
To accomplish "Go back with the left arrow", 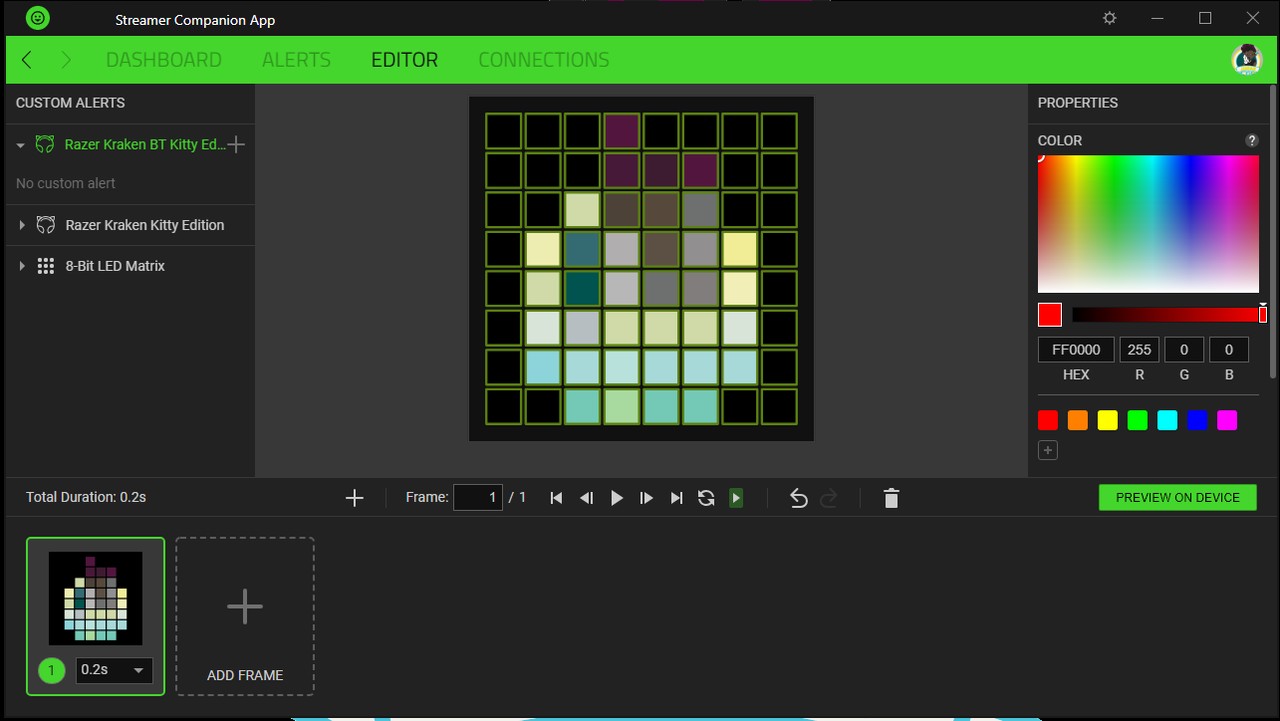I will [x=27, y=60].
